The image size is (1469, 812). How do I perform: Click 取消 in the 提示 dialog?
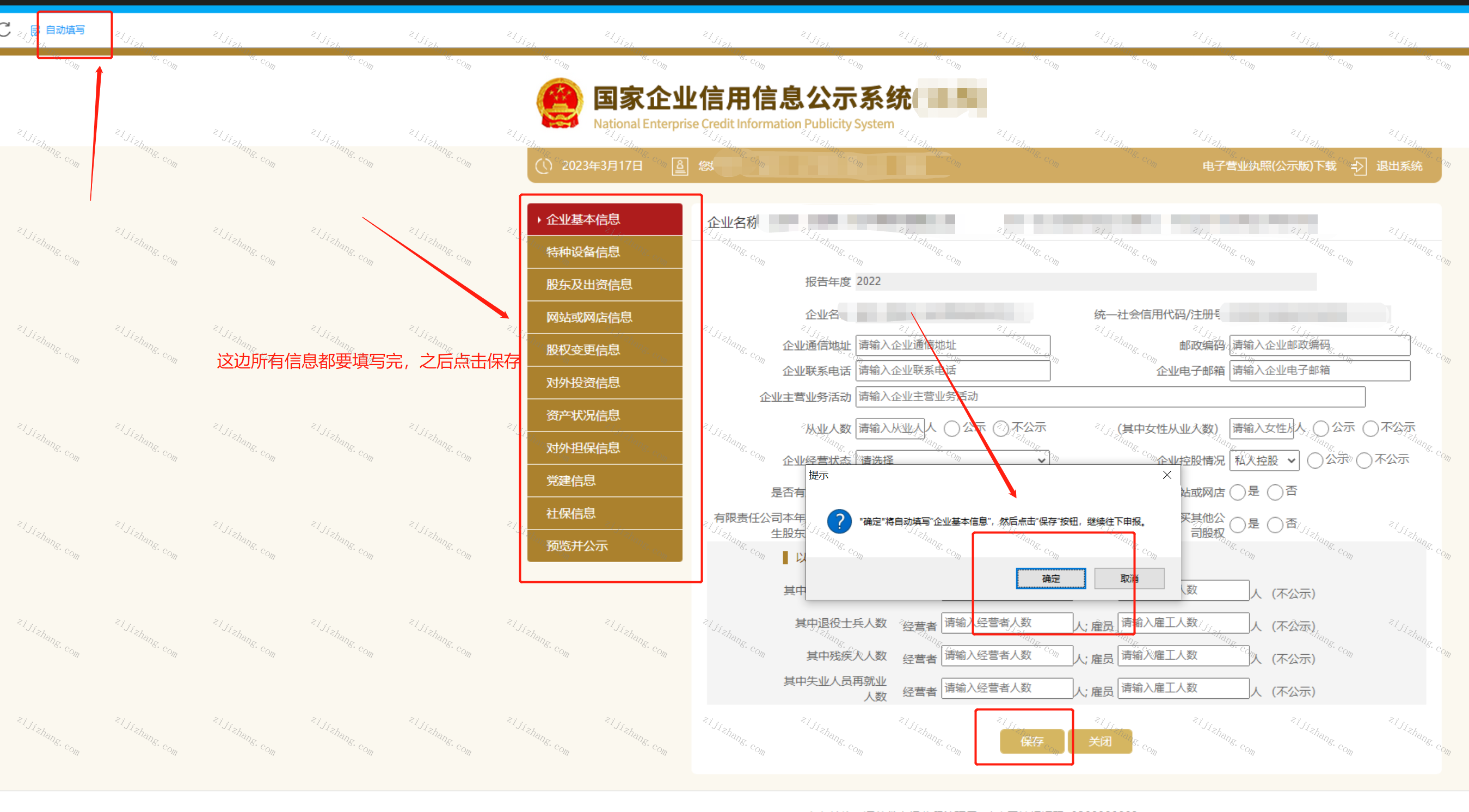pos(1129,579)
